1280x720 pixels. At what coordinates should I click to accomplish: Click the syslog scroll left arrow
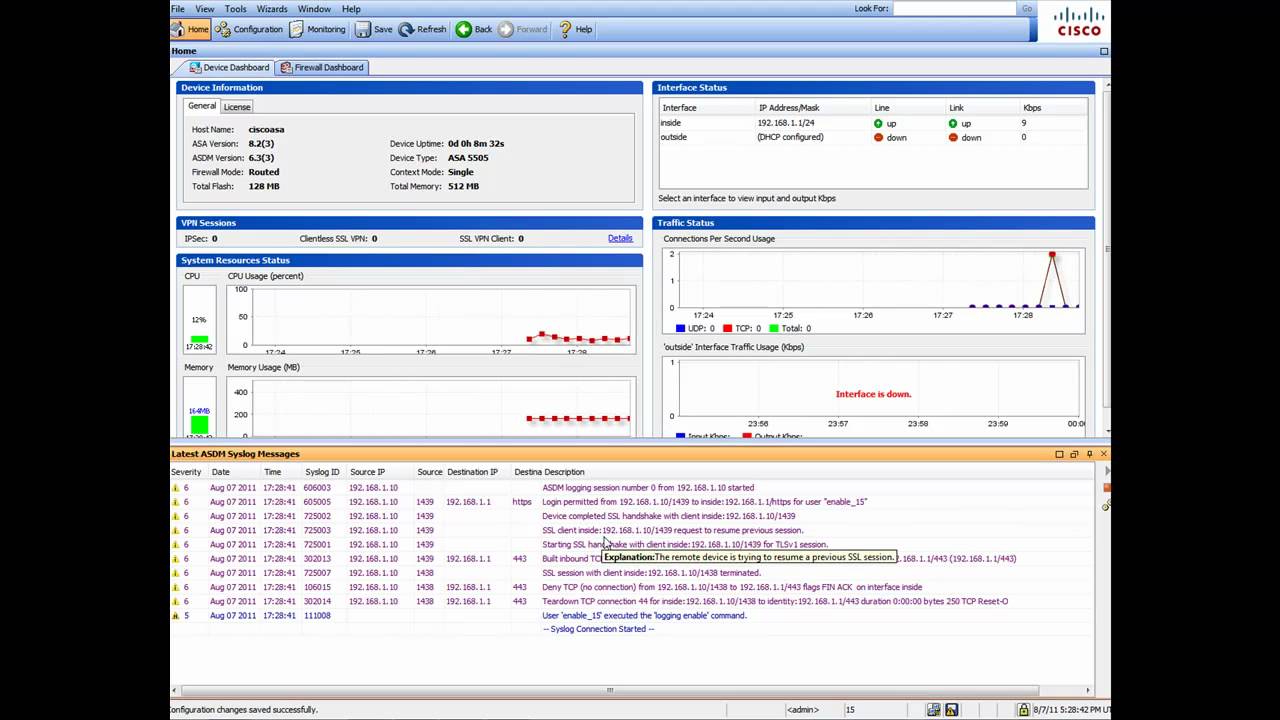(x=175, y=690)
